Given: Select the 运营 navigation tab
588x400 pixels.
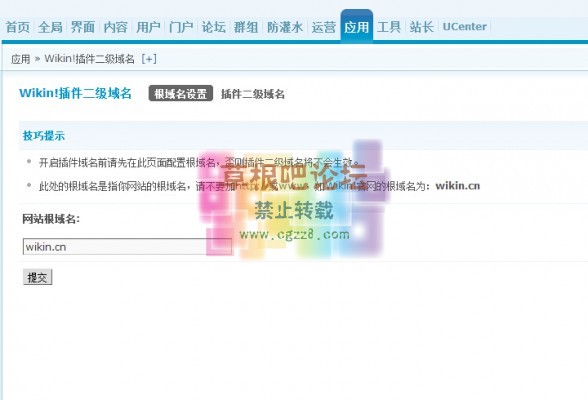Looking at the screenshot, I should point(323,27).
